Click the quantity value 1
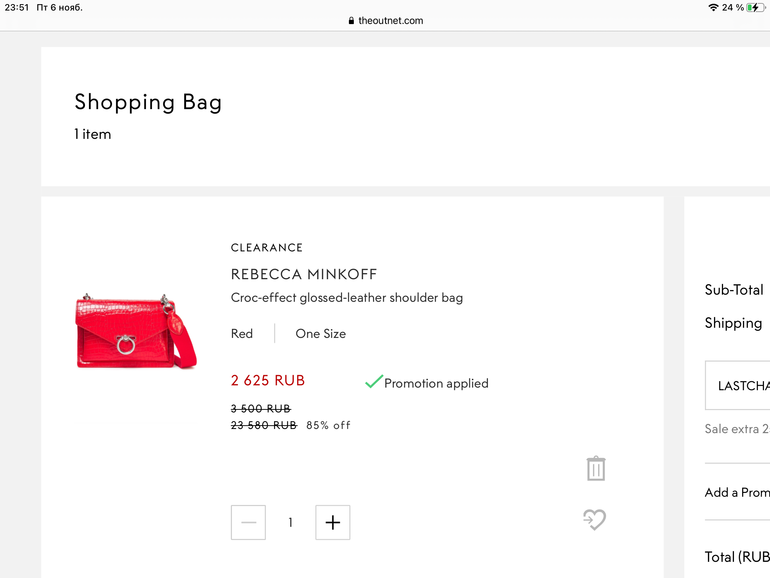This screenshot has width=770, height=578. point(291,522)
